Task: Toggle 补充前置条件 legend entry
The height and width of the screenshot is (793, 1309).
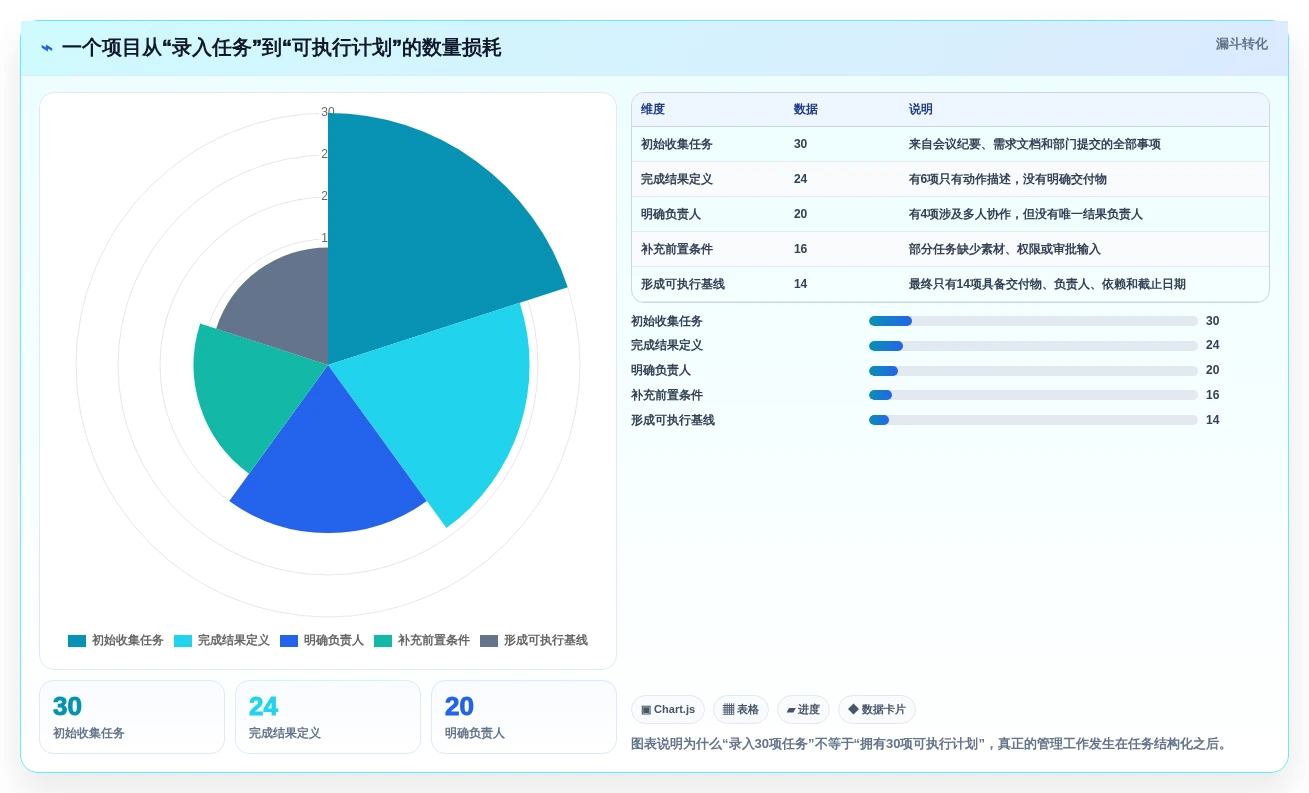Action: pyautogui.click(x=422, y=641)
